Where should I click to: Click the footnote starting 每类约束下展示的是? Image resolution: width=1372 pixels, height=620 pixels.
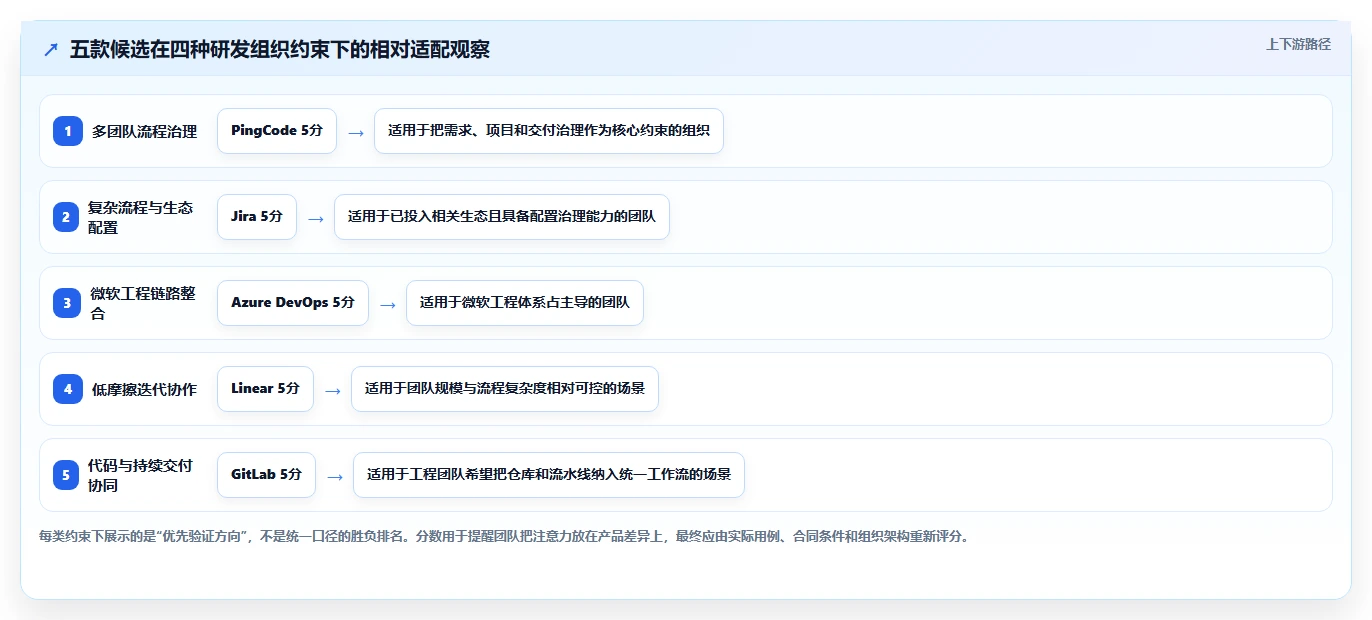click(x=504, y=536)
